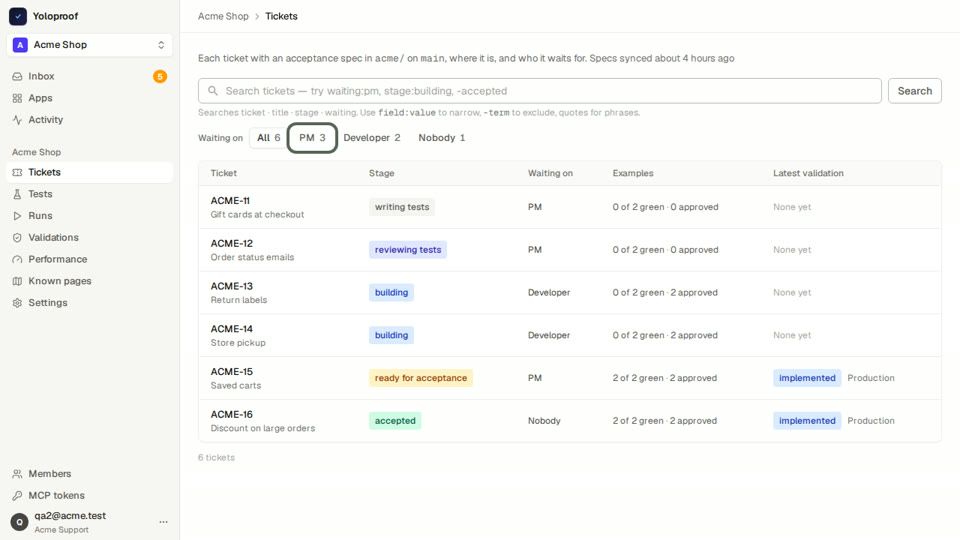
Task: Open the user account three-dot menu
Action: pos(163,522)
